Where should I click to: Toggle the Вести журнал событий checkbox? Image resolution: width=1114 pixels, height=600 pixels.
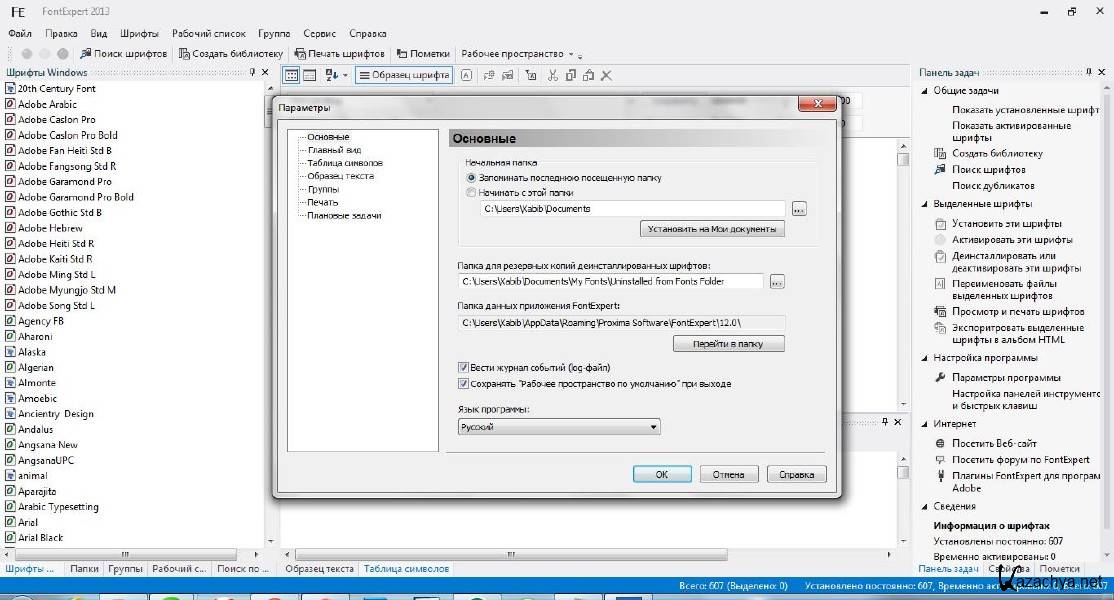(x=463, y=368)
